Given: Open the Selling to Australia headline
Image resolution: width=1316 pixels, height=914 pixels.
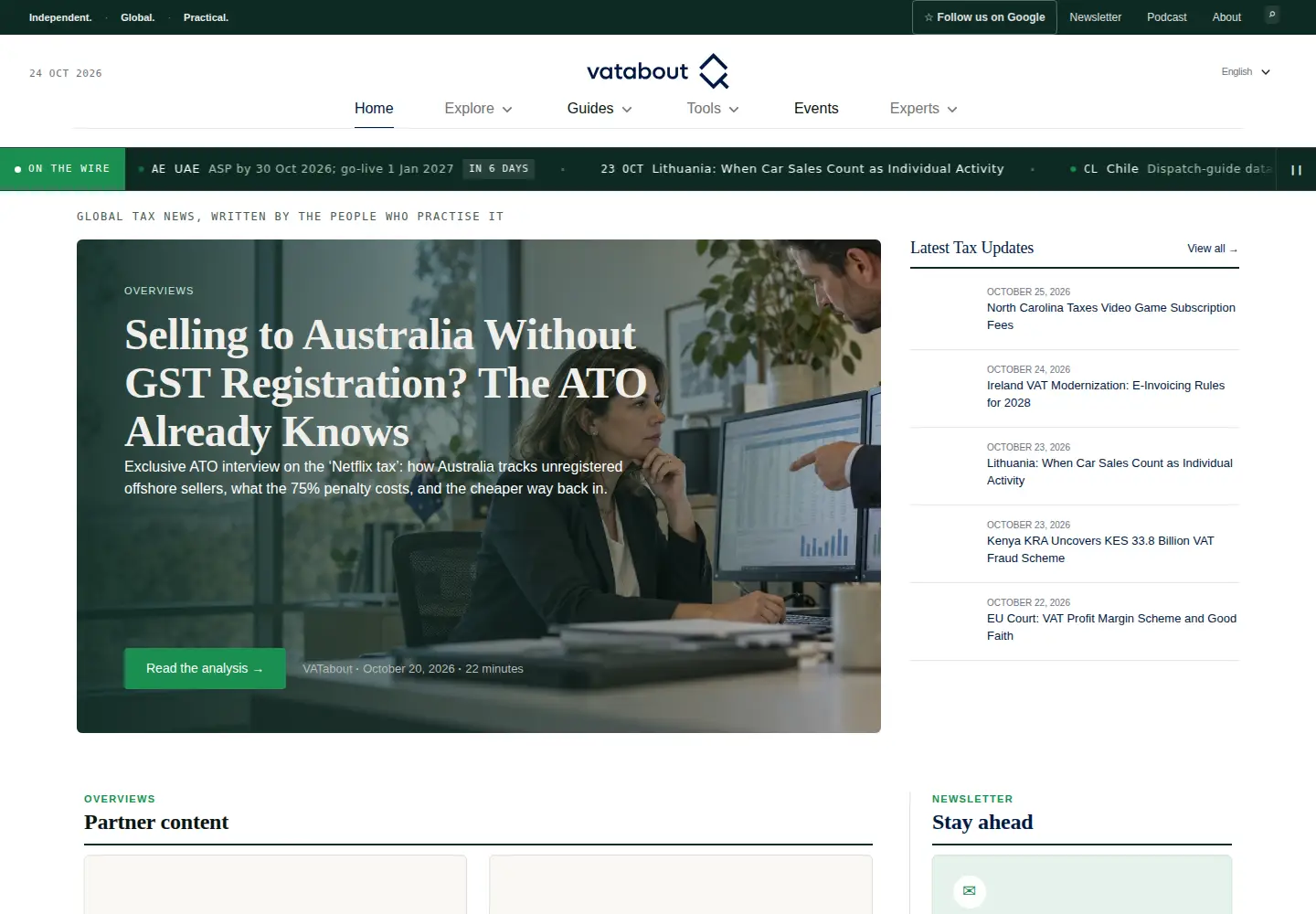Looking at the screenshot, I should [386, 383].
